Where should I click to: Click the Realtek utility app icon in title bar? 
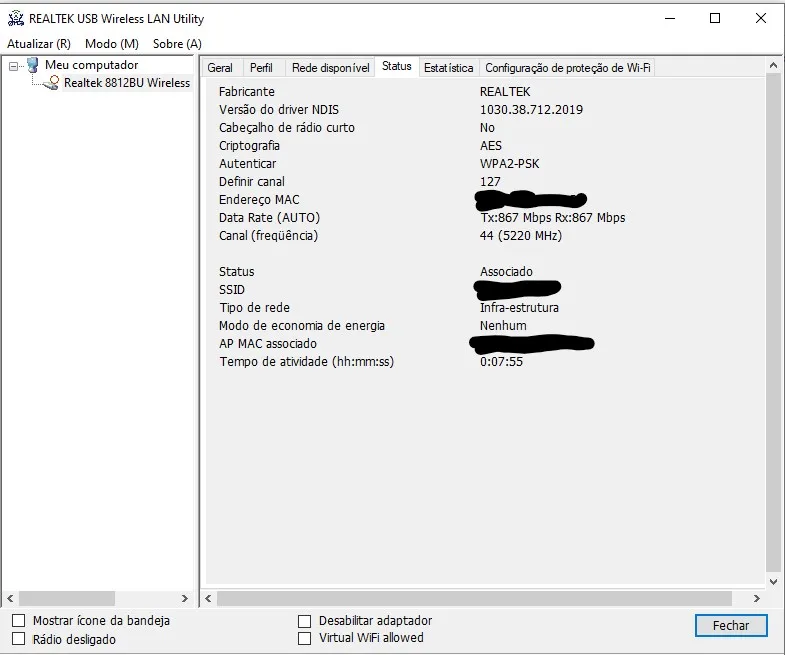point(16,19)
